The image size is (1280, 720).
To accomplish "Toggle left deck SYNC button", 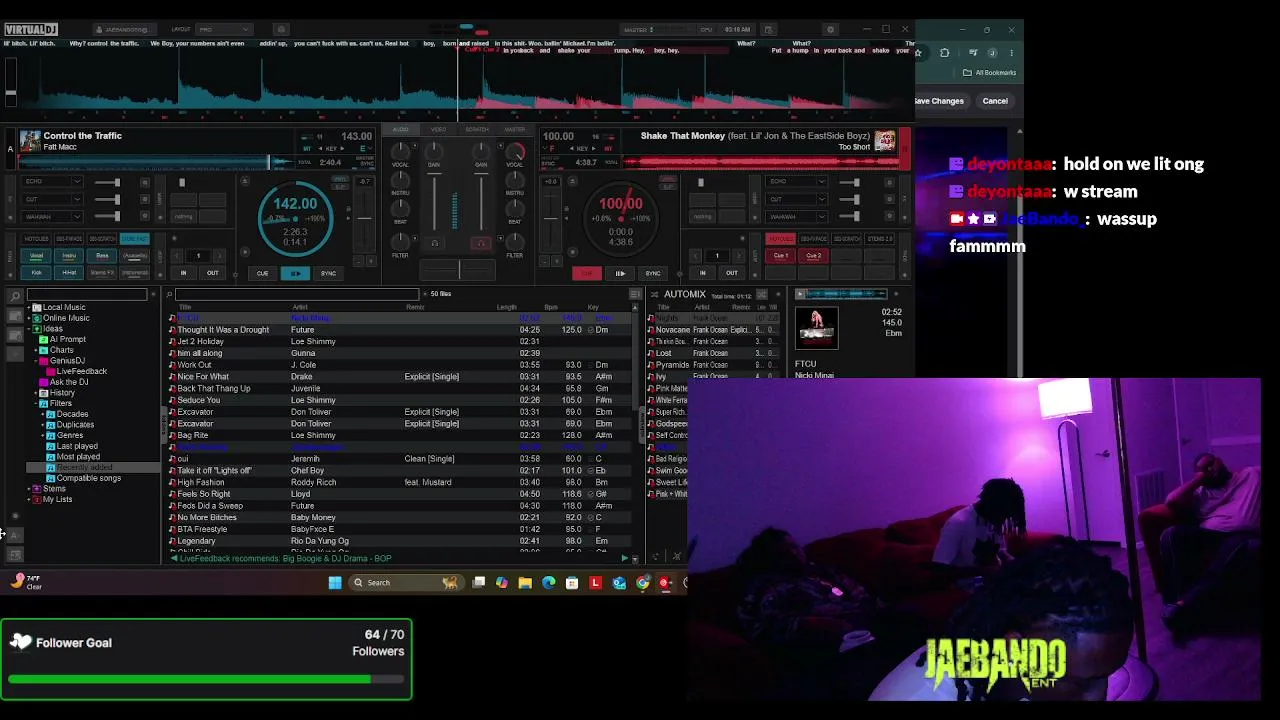I will (x=328, y=273).
